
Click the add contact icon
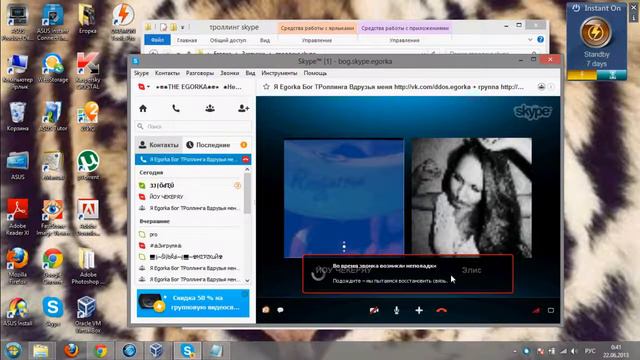[243, 108]
